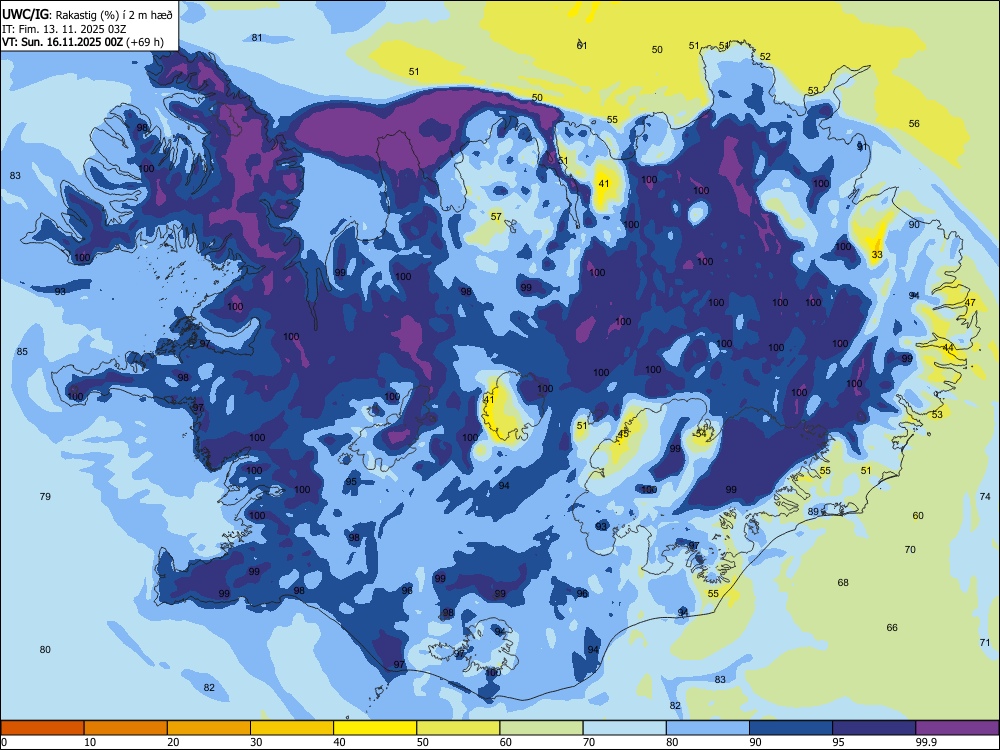Click the map humidity value "71"
The width and height of the screenshot is (1000, 750).
985,643
